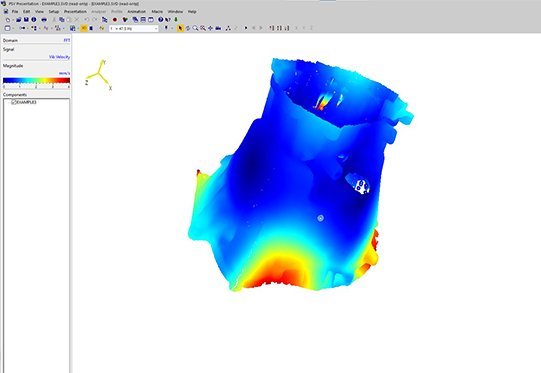The height and width of the screenshot is (373, 541).
Task: Select the arrow pointer tool
Action: click(x=180, y=28)
